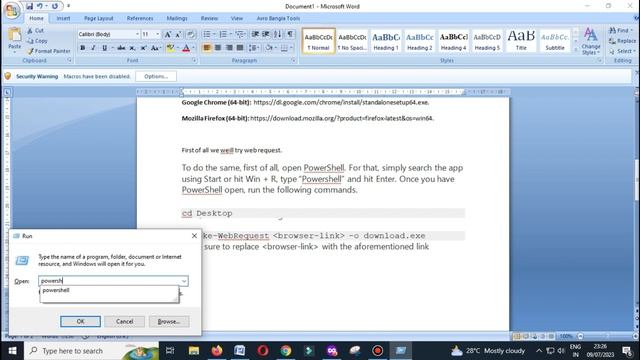Open Opera browser from the taskbar

(263, 351)
